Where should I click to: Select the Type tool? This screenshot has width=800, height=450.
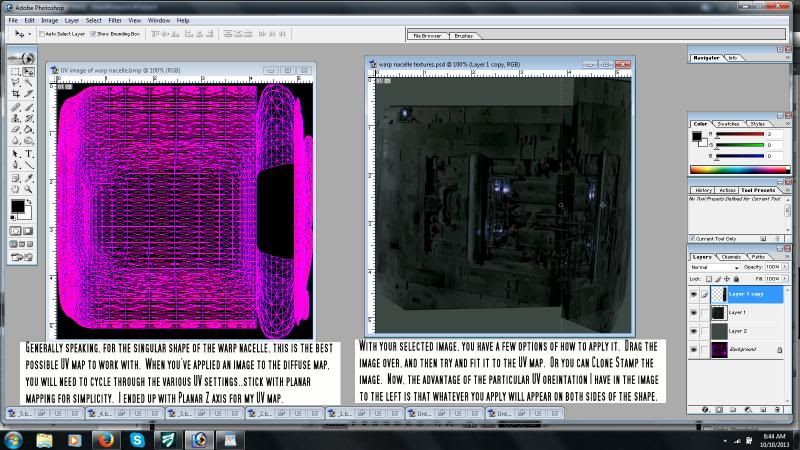[x=29, y=154]
